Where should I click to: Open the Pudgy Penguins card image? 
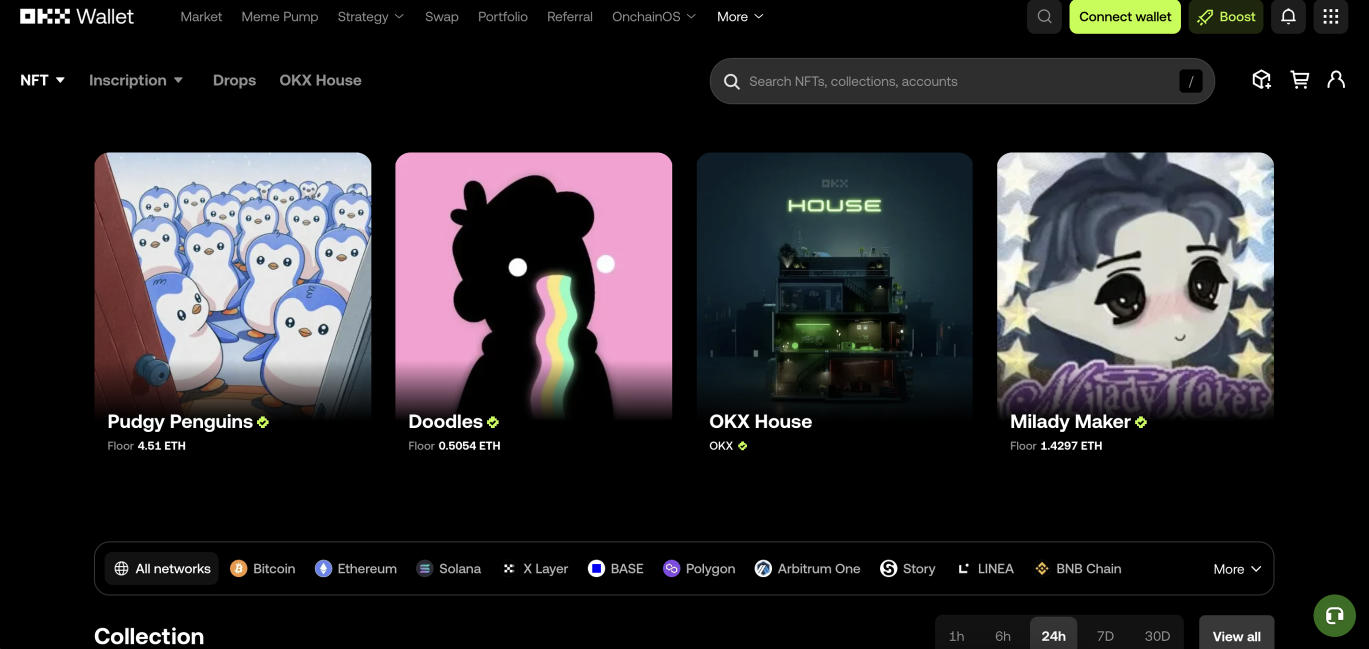pyautogui.click(x=233, y=284)
